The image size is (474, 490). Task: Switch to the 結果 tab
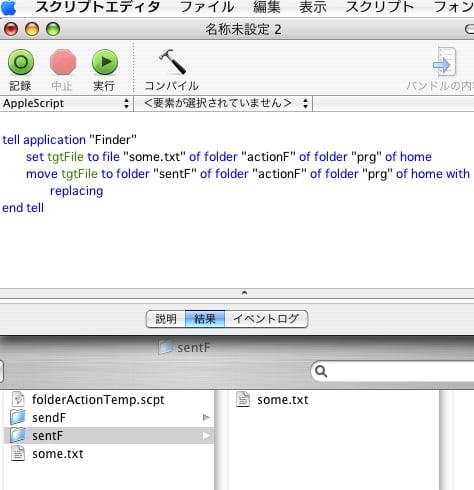205,319
